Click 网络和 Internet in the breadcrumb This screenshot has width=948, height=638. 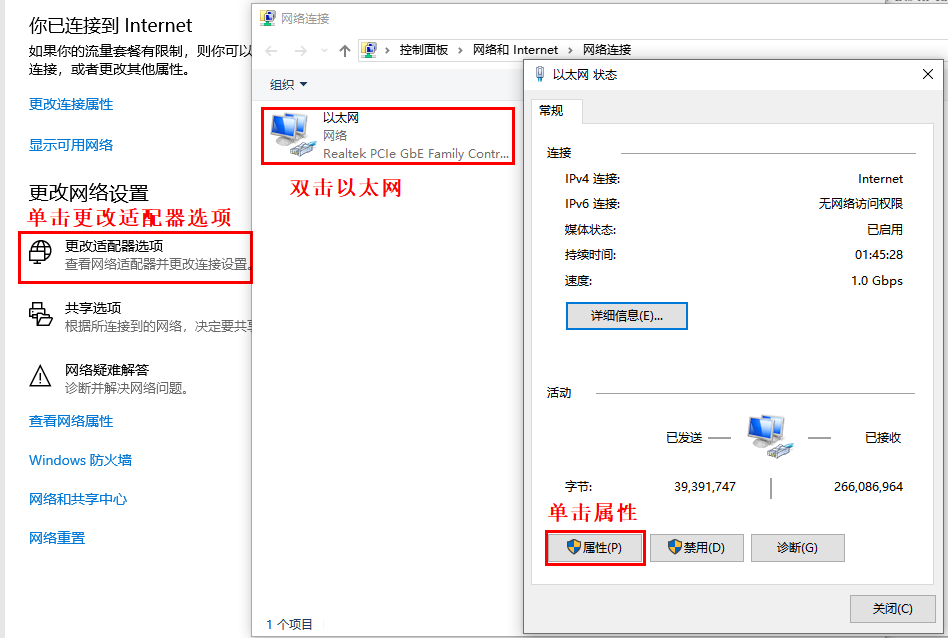(x=515, y=50)
